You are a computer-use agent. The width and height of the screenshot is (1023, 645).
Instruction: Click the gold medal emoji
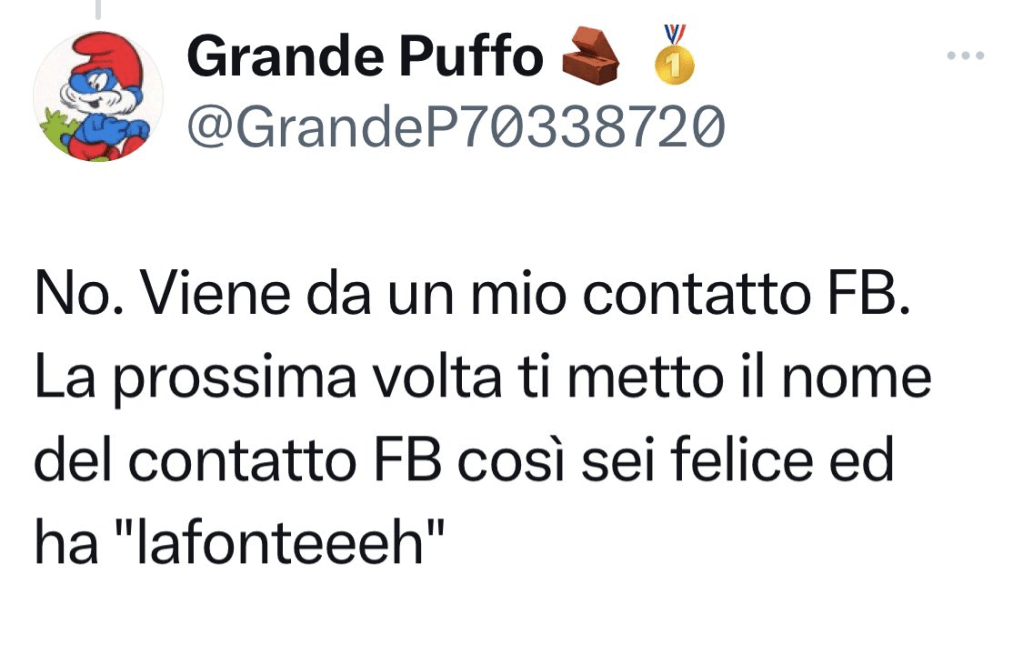tap(675, 56)
